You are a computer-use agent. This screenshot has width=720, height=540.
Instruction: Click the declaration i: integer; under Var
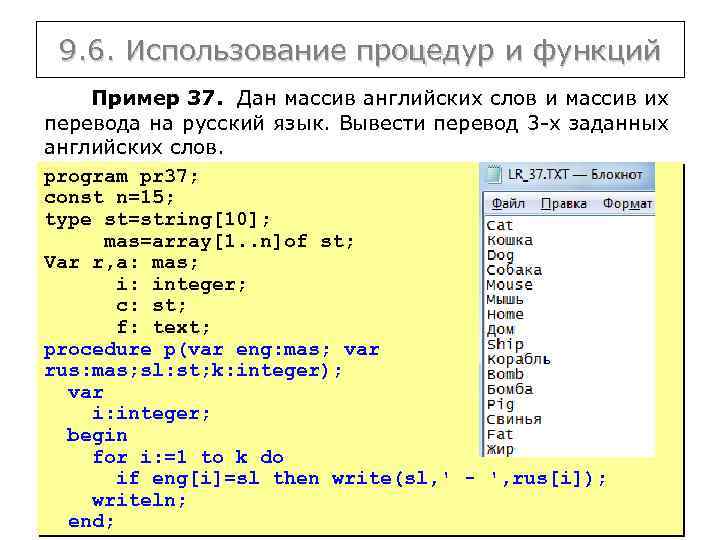181,285
